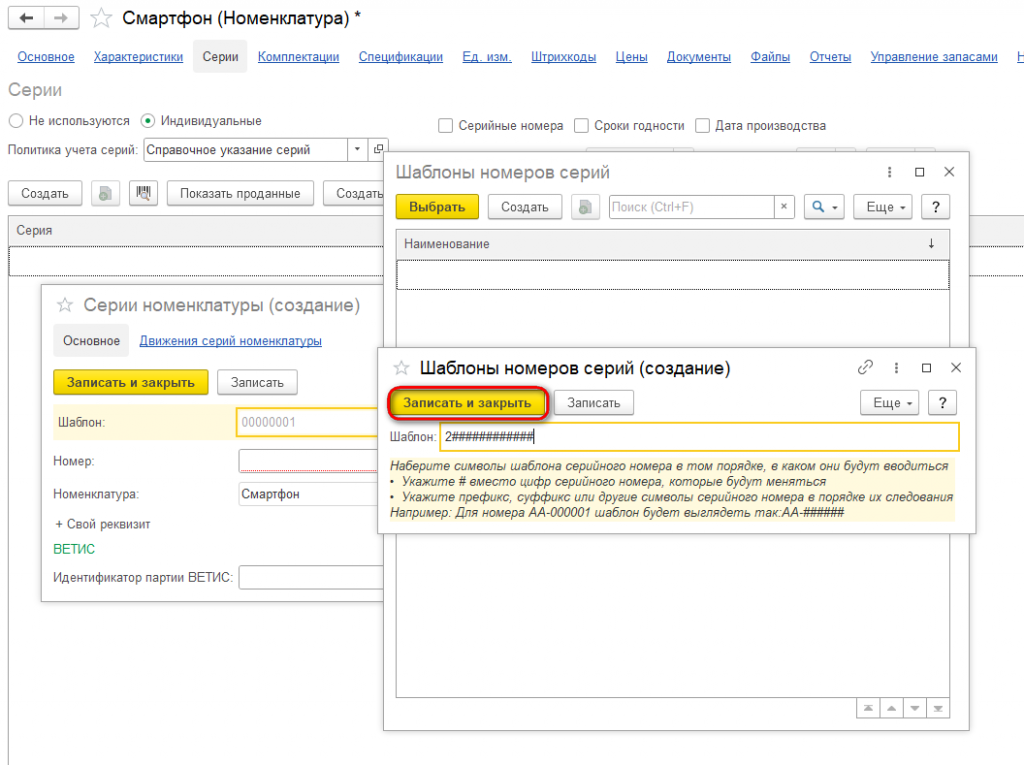
Task: Sort by the Наименование column header
Action: pyautogui.click(x=673, y=244)
